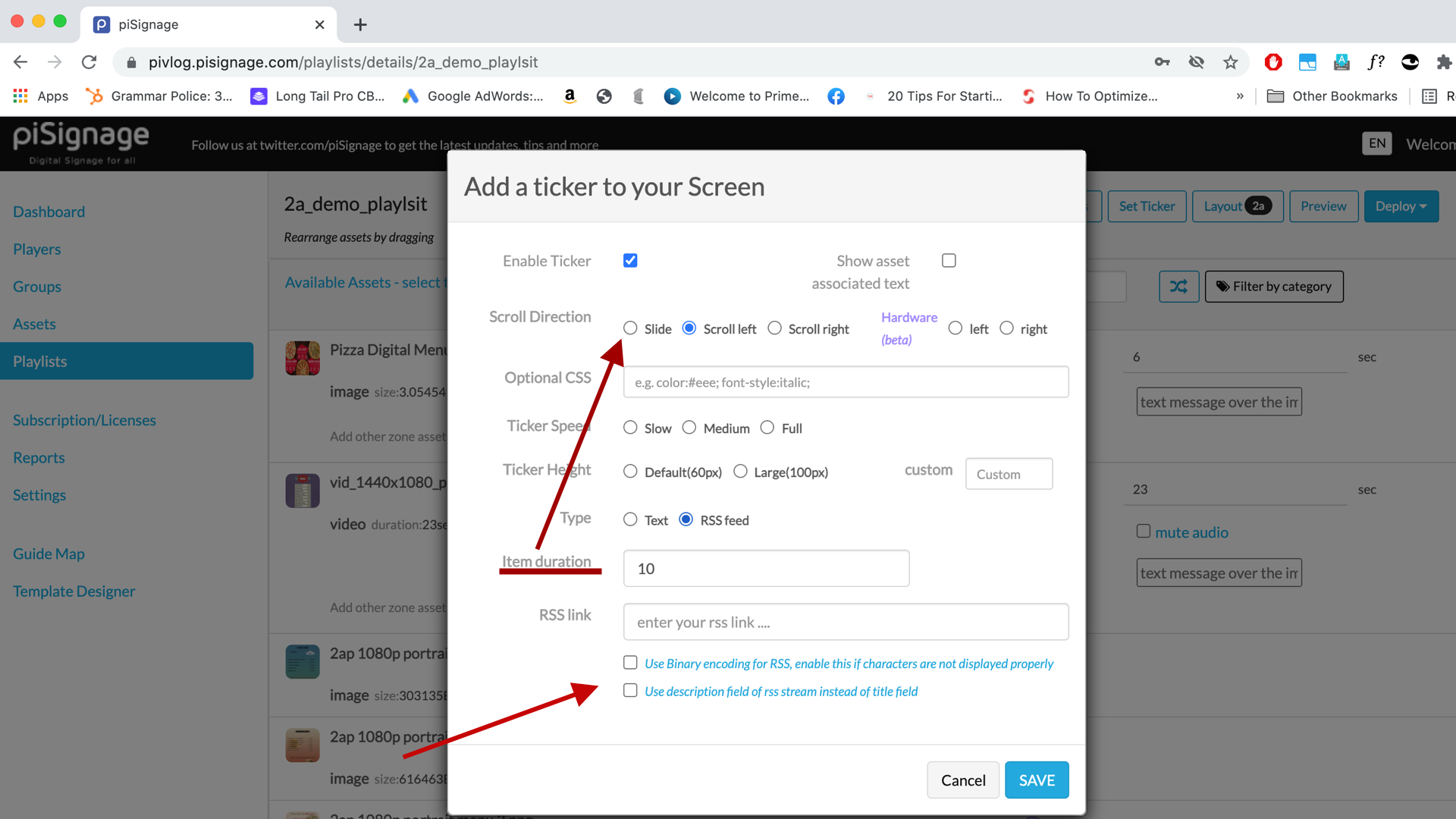Enable Use description field of rss stream checkbox
Image resolution: width=1456 pixels, height=819 pixels.
point(631,690)
